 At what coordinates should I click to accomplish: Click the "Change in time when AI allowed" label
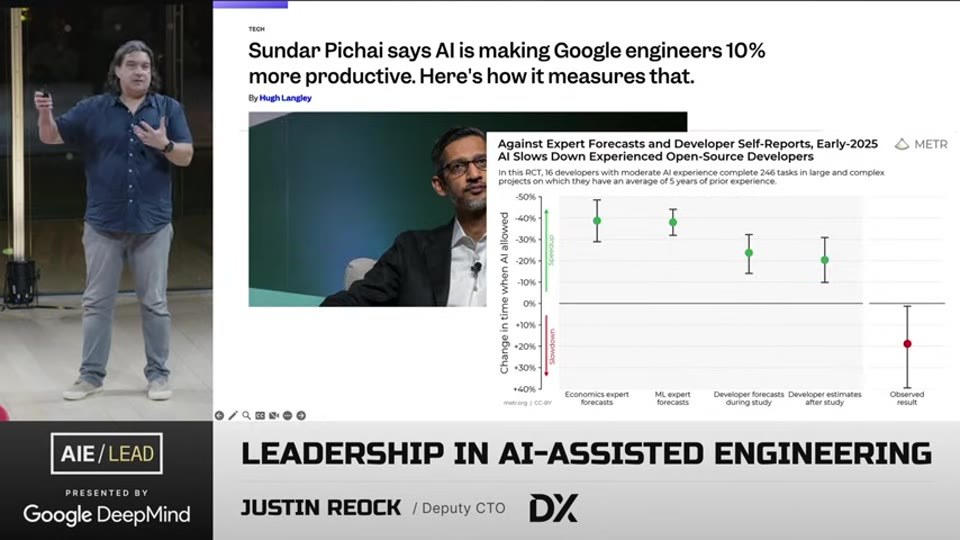(504, 293)
